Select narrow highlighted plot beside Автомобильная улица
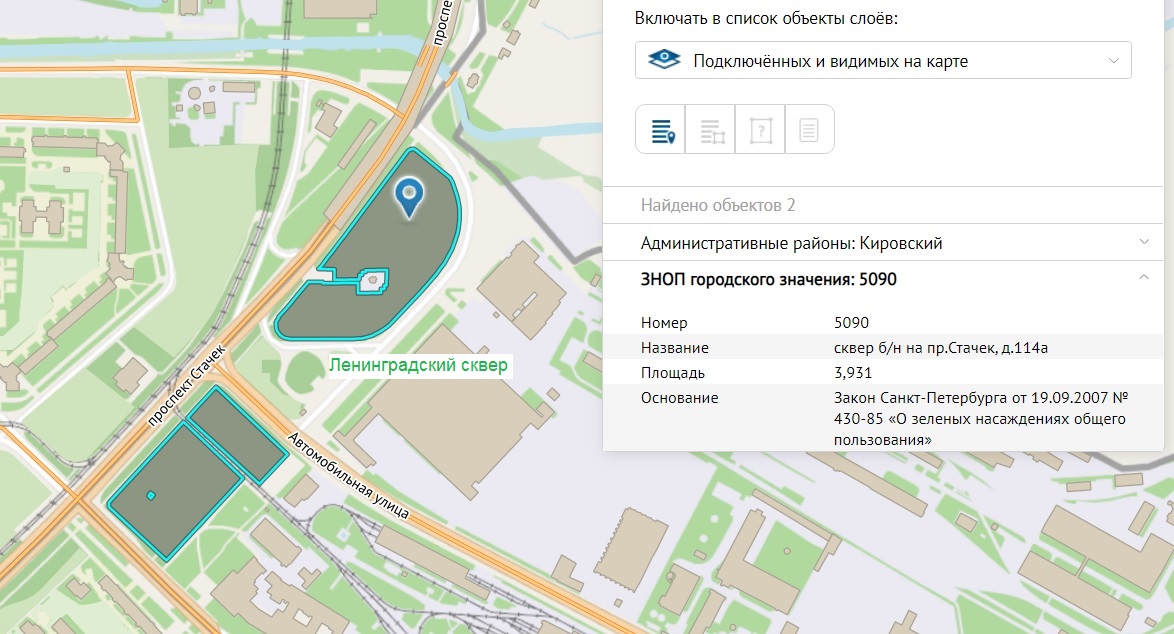Viewport: 1174px width, 634px height. point(238,436)
